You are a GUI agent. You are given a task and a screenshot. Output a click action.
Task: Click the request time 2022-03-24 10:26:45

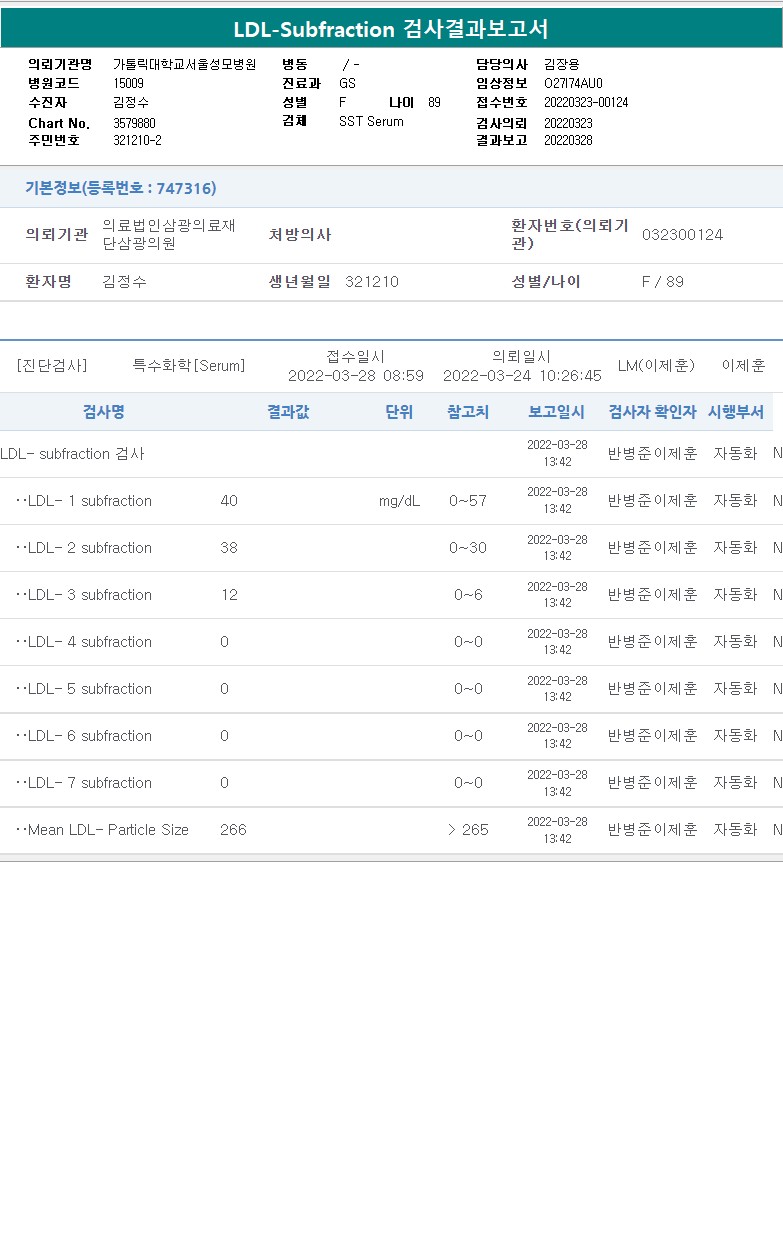522,376
